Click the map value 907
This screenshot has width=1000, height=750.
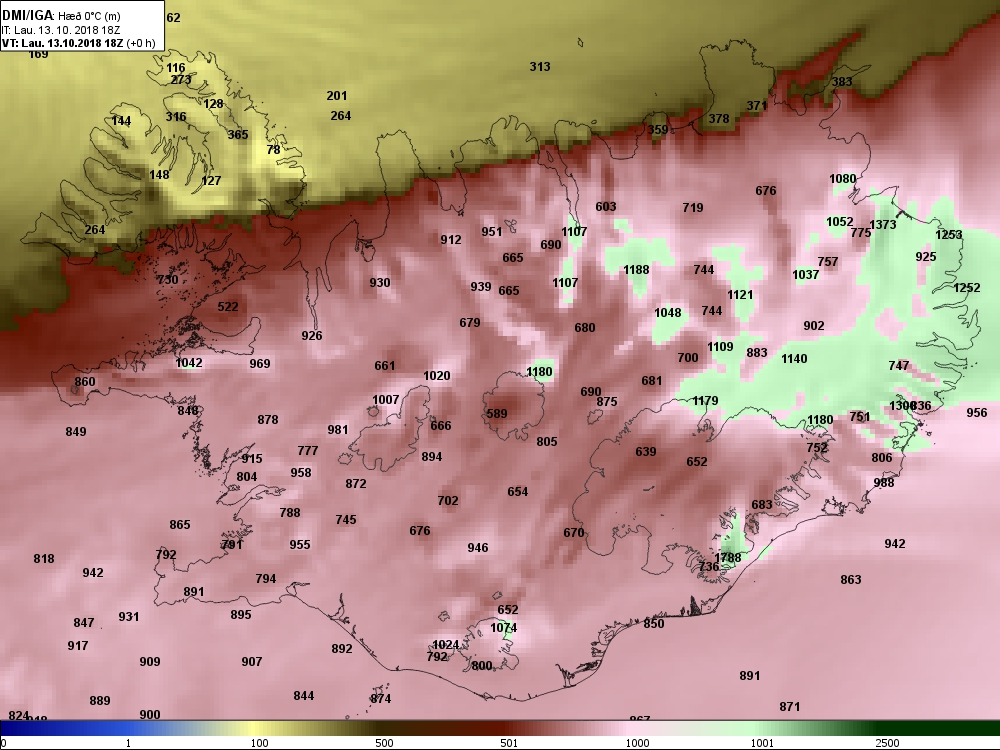pos(252,662)
